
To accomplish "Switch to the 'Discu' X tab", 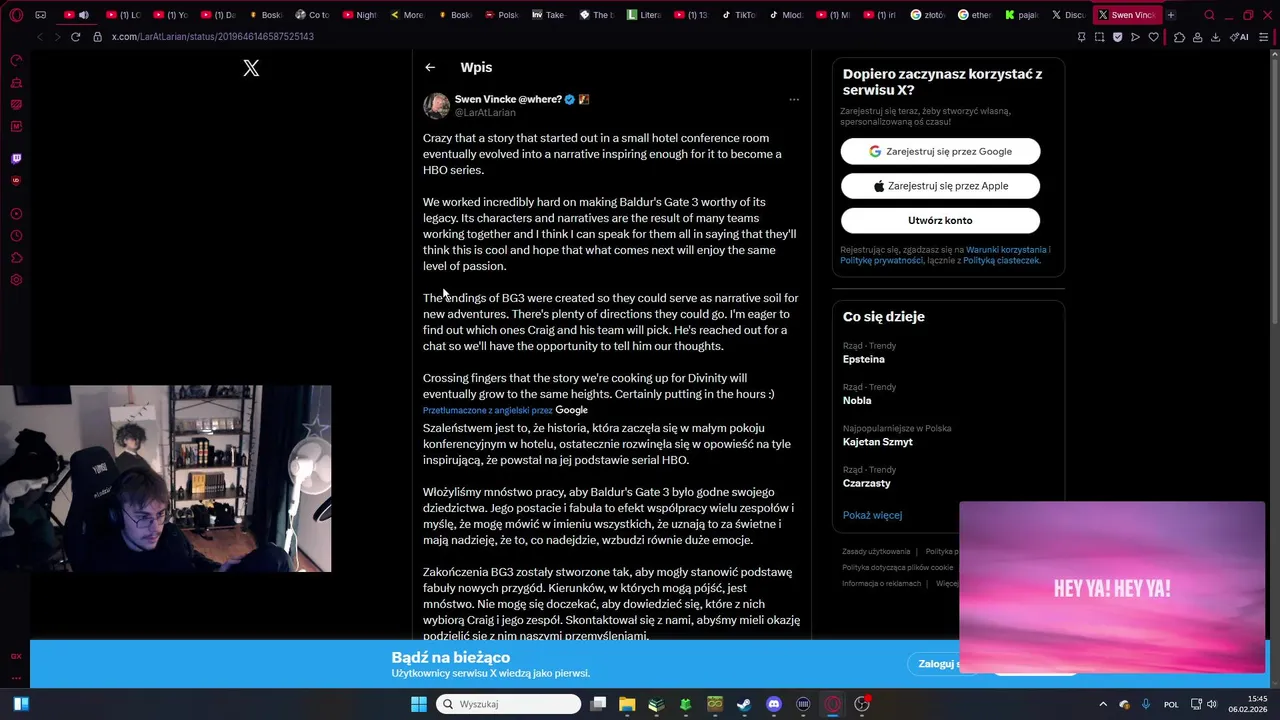I will click(1068, 15).
